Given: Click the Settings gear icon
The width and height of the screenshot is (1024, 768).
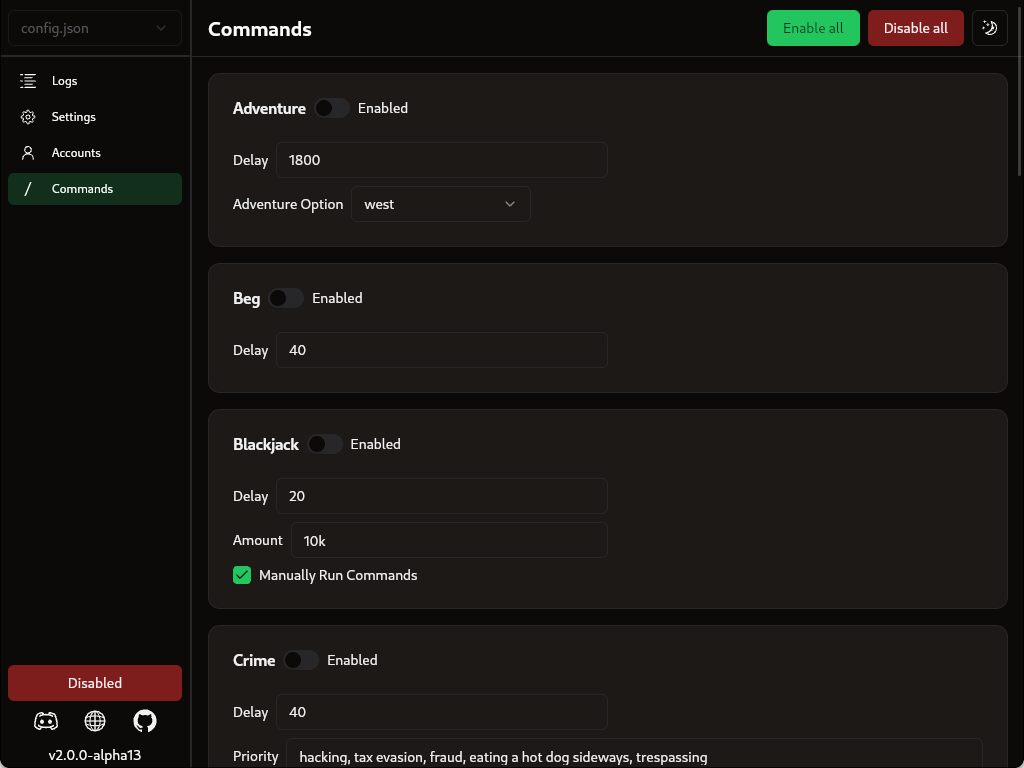Looking at the screenshot, I should pyautogui.click(x=28, y=117).
